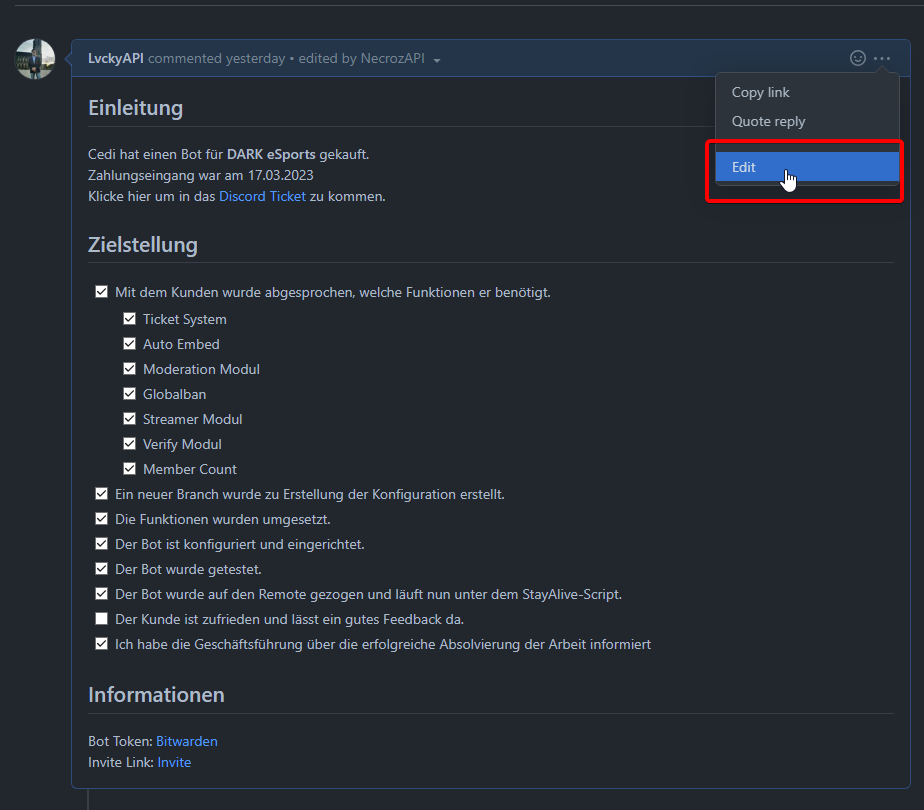Click the LvckyAPI author name
This screenshot has width=924, height=810.
click(116, 59)
